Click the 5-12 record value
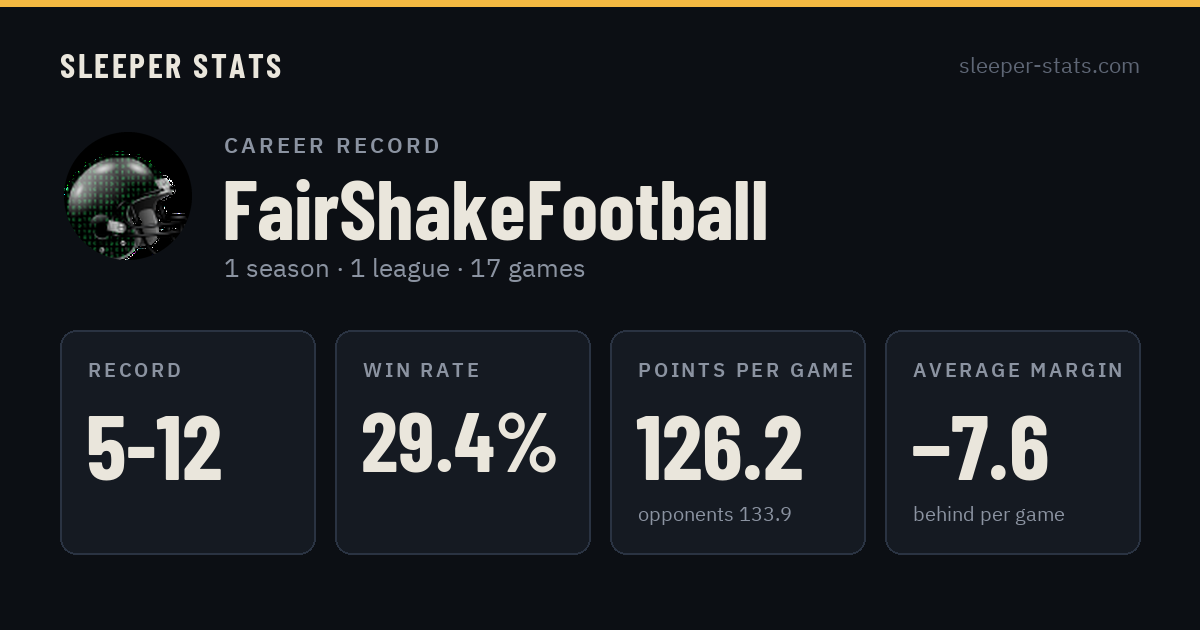1200x630 pixels. [x=154, y=448]
